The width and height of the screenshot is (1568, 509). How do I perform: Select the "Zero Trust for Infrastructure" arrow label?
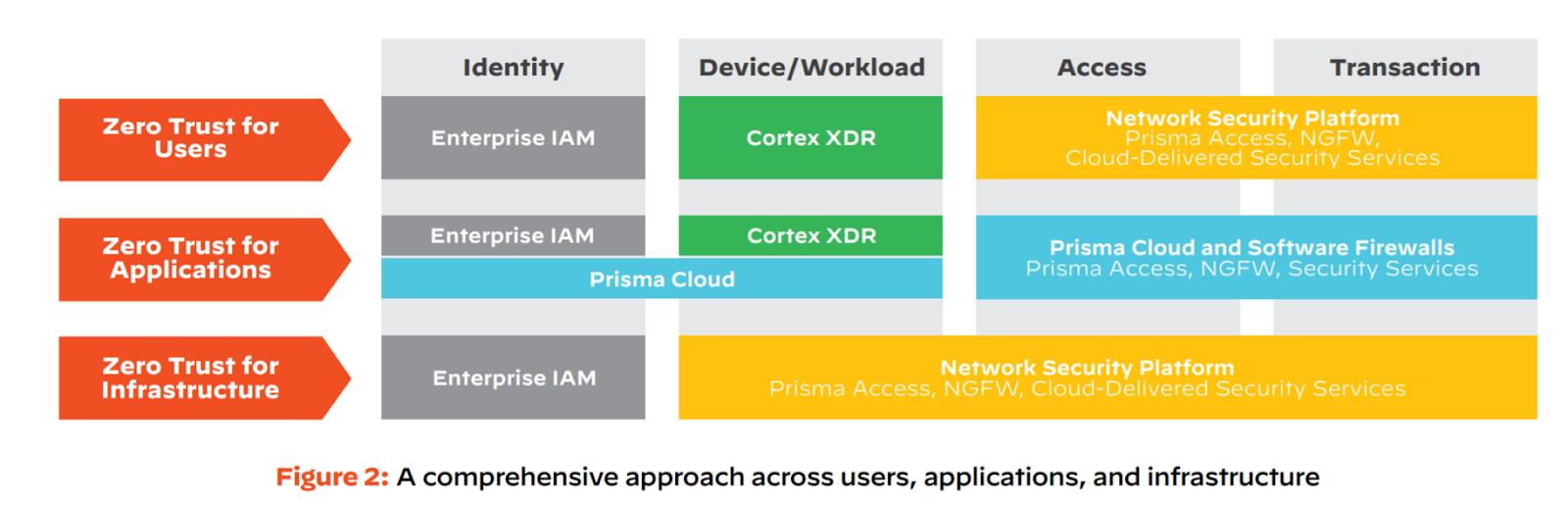click(204, 379)
